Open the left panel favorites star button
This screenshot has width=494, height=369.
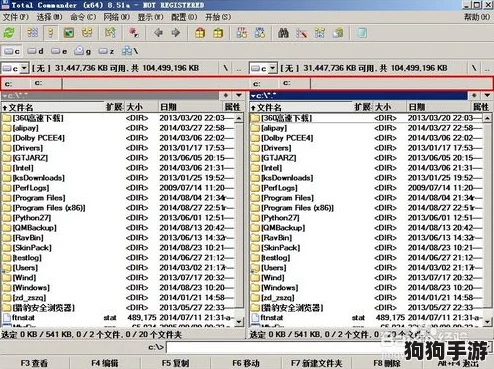(x=226, y=95)
